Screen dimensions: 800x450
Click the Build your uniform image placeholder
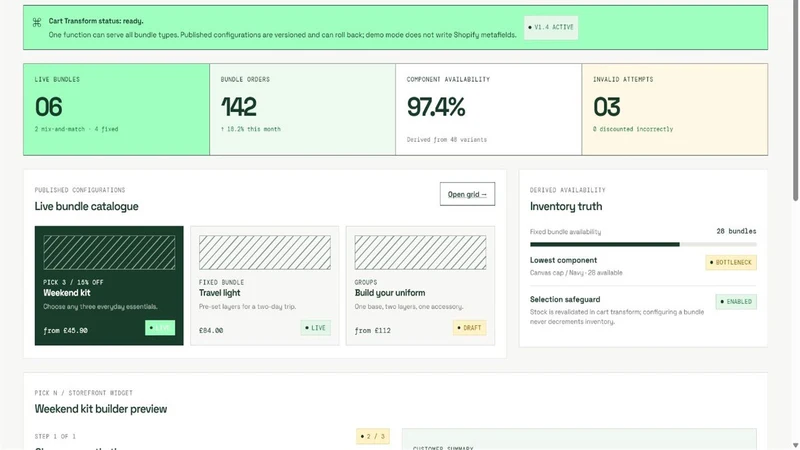(420, 253)
